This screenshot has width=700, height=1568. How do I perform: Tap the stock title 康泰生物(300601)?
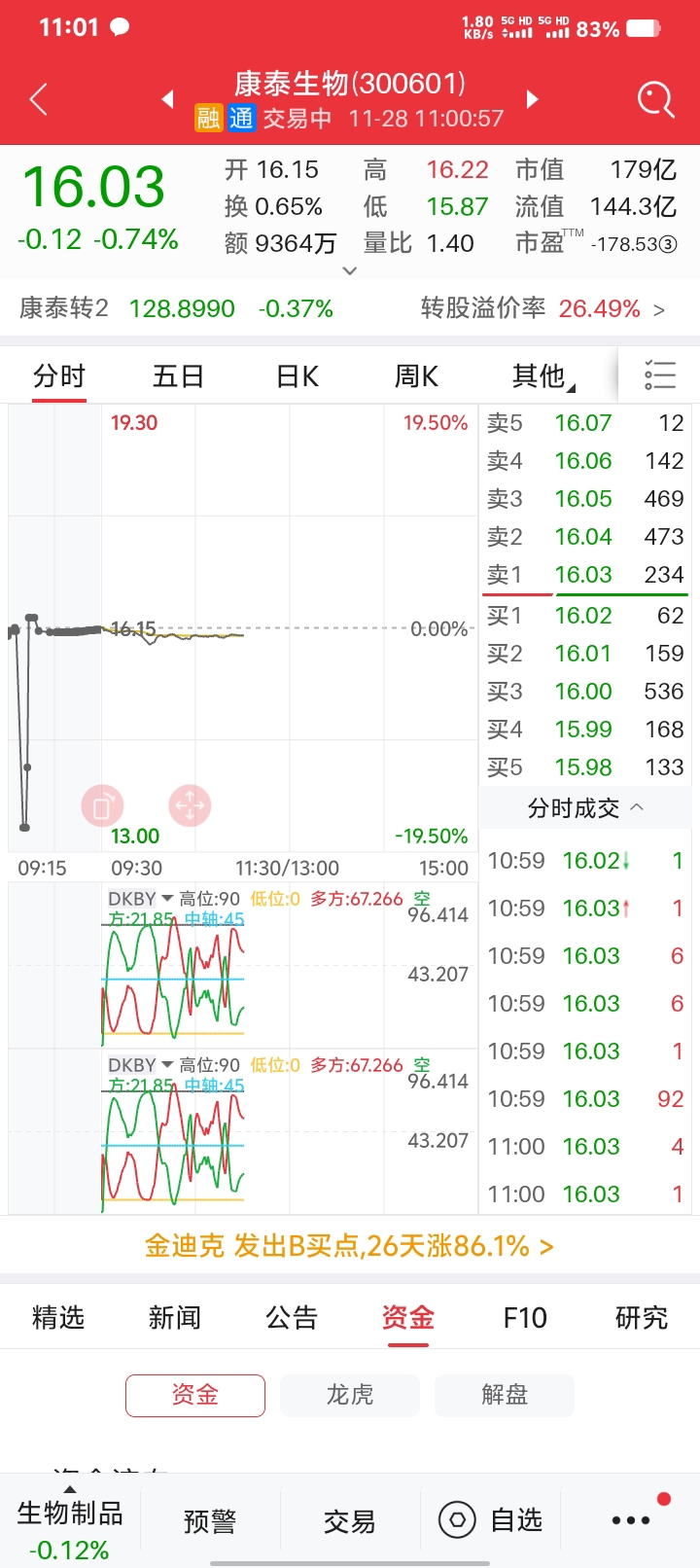pyautogui.click(x=350, y=84)
